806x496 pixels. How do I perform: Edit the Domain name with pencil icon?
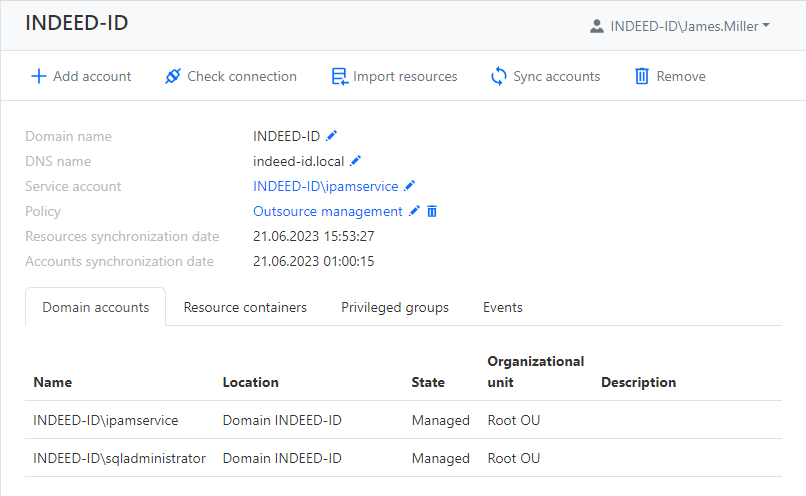pyautogui.click(x=332, y=136)
